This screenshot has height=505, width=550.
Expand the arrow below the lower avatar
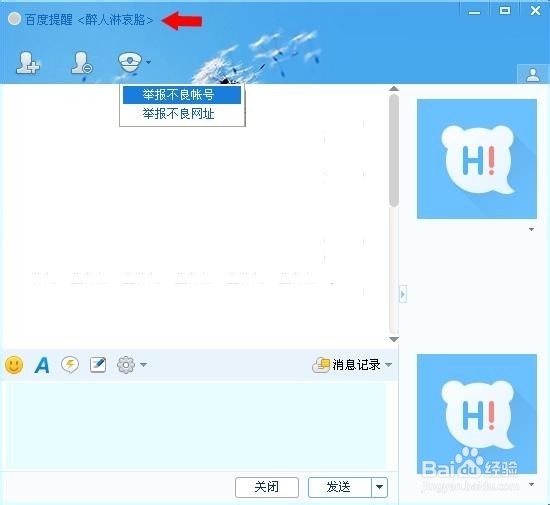[531, 485]
